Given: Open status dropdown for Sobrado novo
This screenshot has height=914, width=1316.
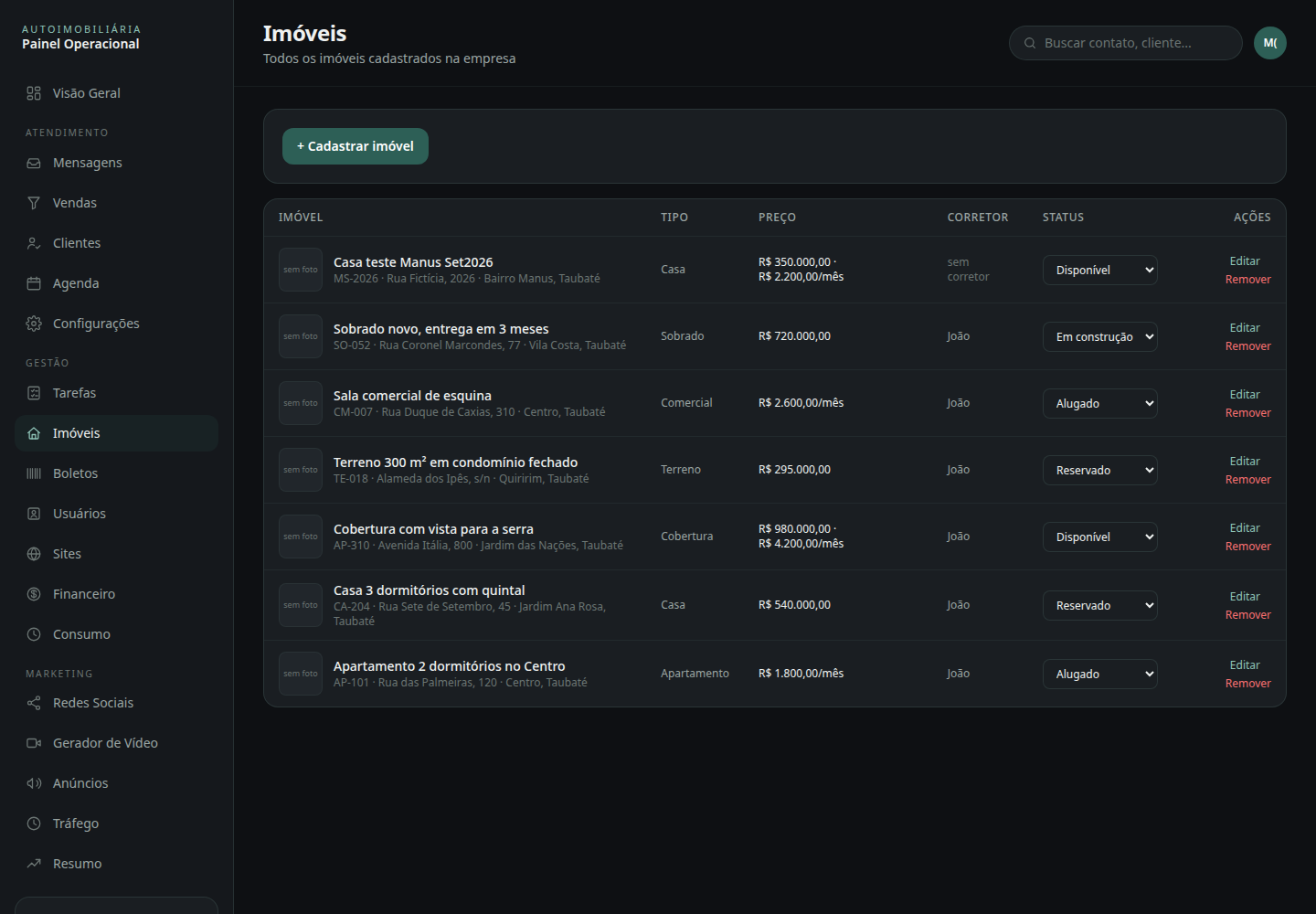Looking at the screenshot, I should (x=1100, y=336).
